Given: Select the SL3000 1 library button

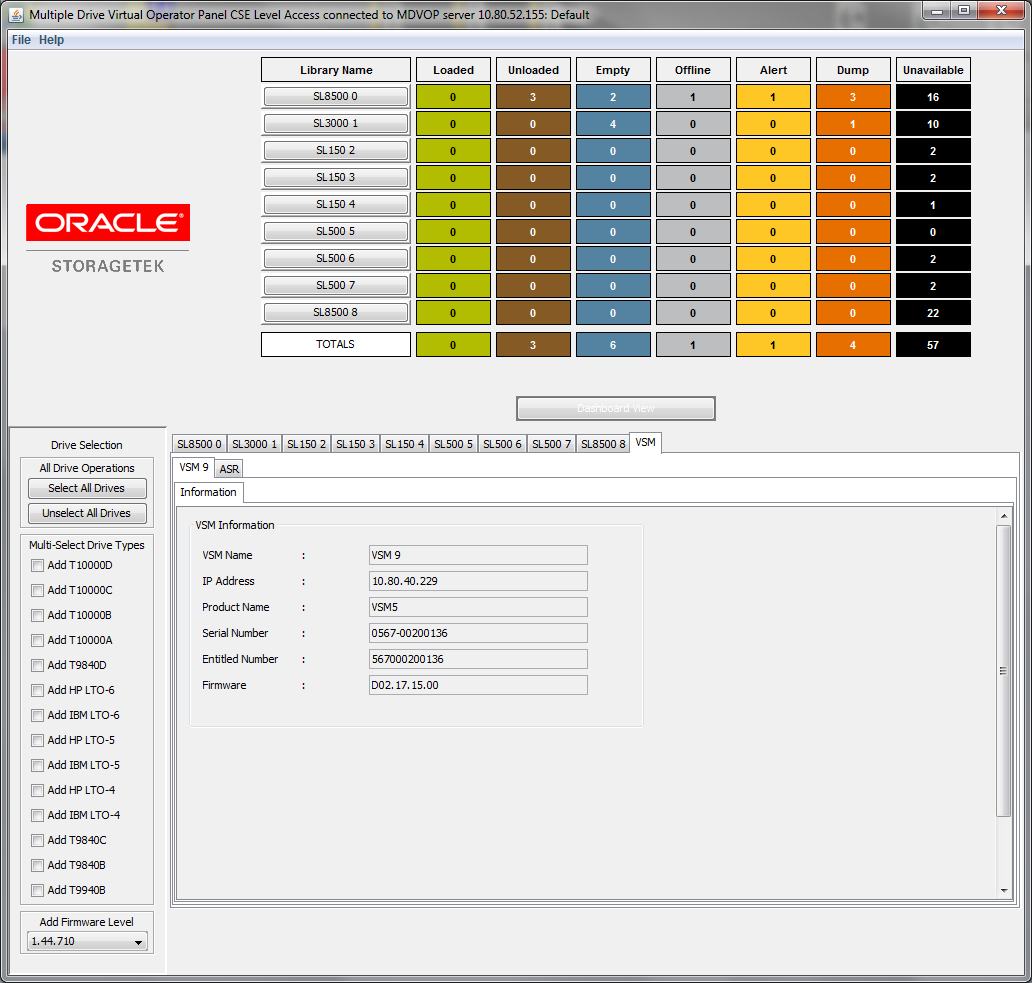Looking at the screenshot, I should pos(336,124).
